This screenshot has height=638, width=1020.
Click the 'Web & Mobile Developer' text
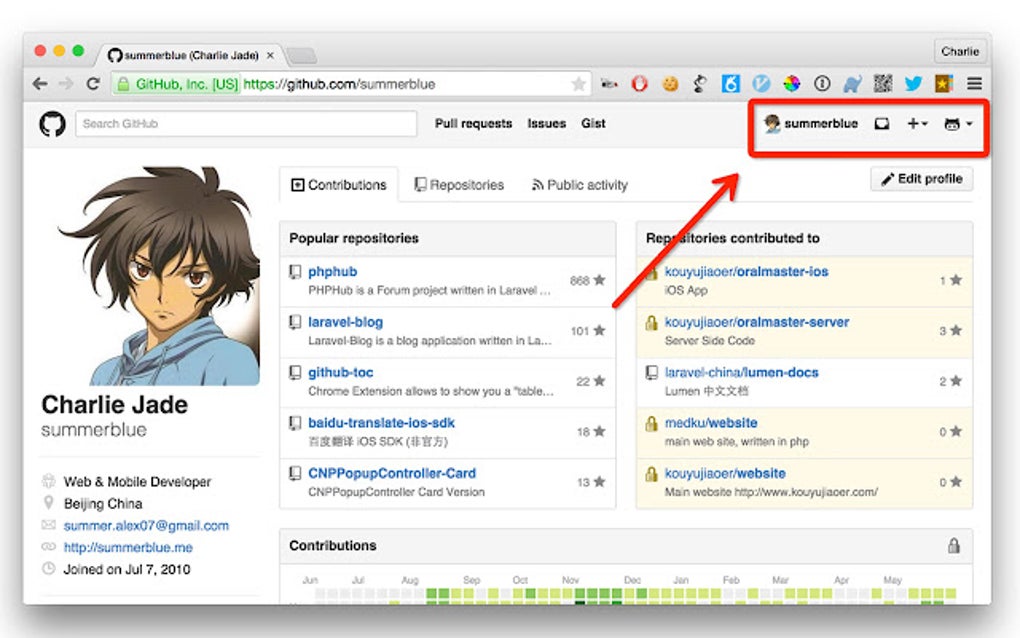pos(137,482)
